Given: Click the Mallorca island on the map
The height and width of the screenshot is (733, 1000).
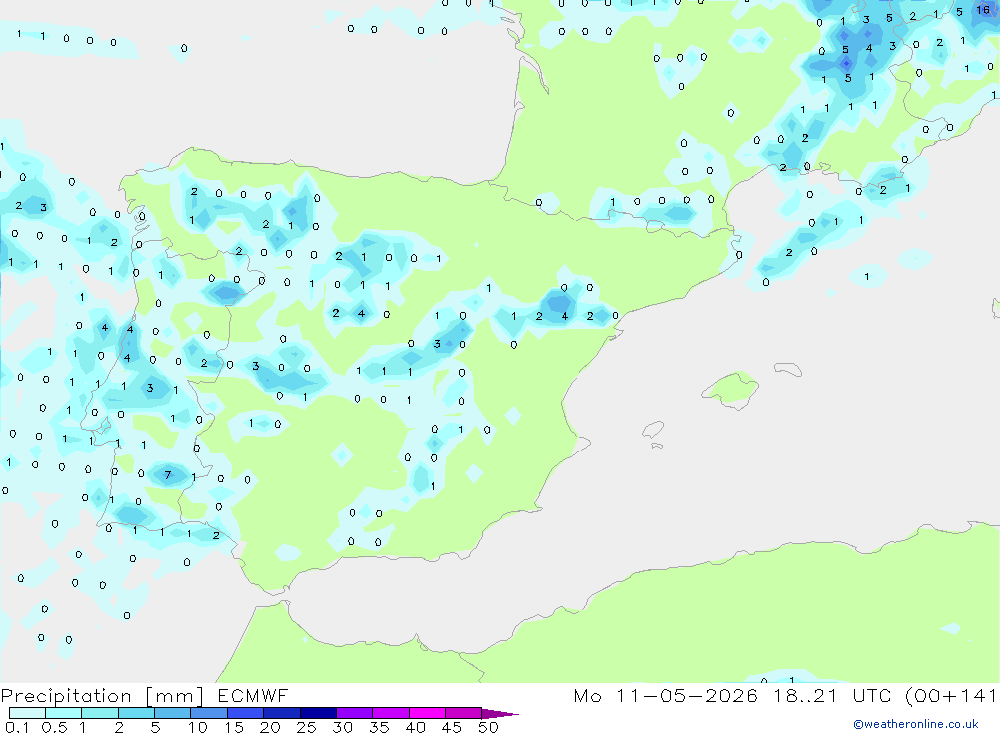Looking at the screenshot, I should 732,388.
